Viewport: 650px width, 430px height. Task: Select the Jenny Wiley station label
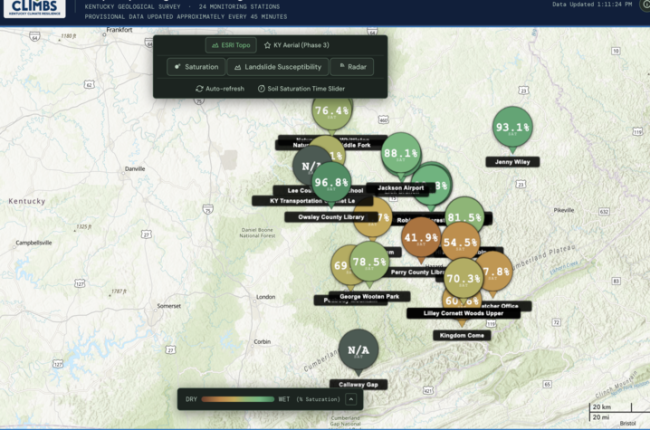coord(512,162)
